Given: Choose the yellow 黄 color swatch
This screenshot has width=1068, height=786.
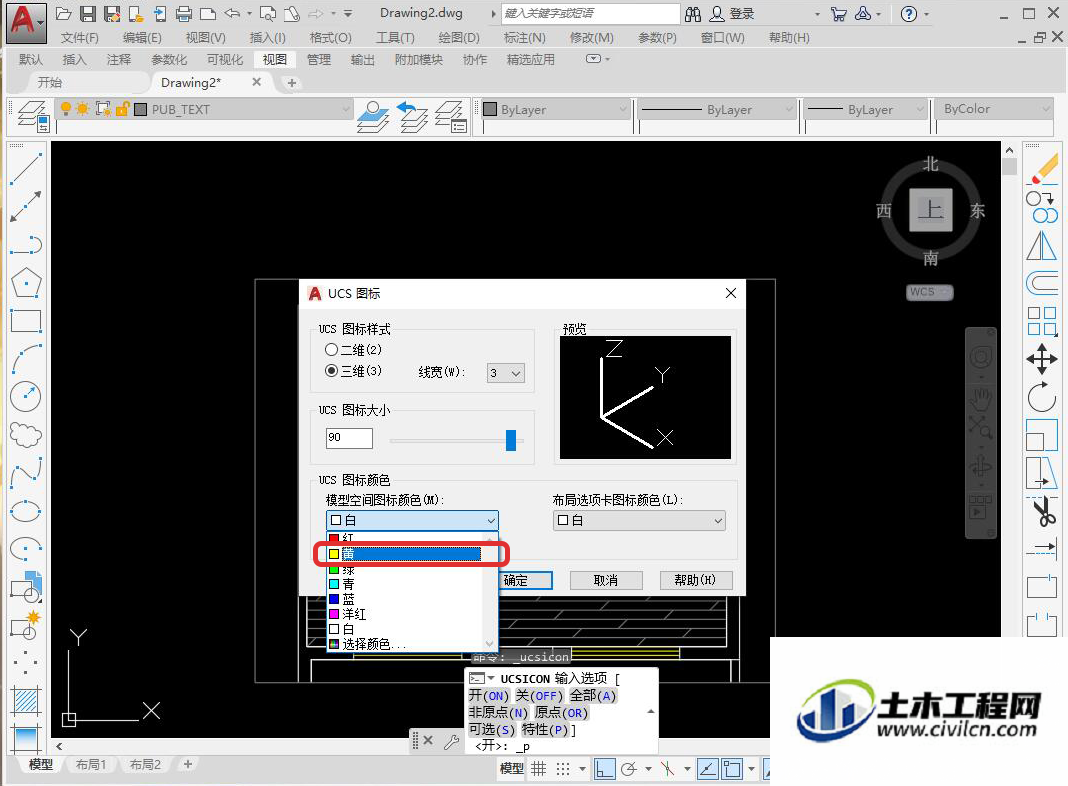Looking at the screenshot, I should coord(334,554).
